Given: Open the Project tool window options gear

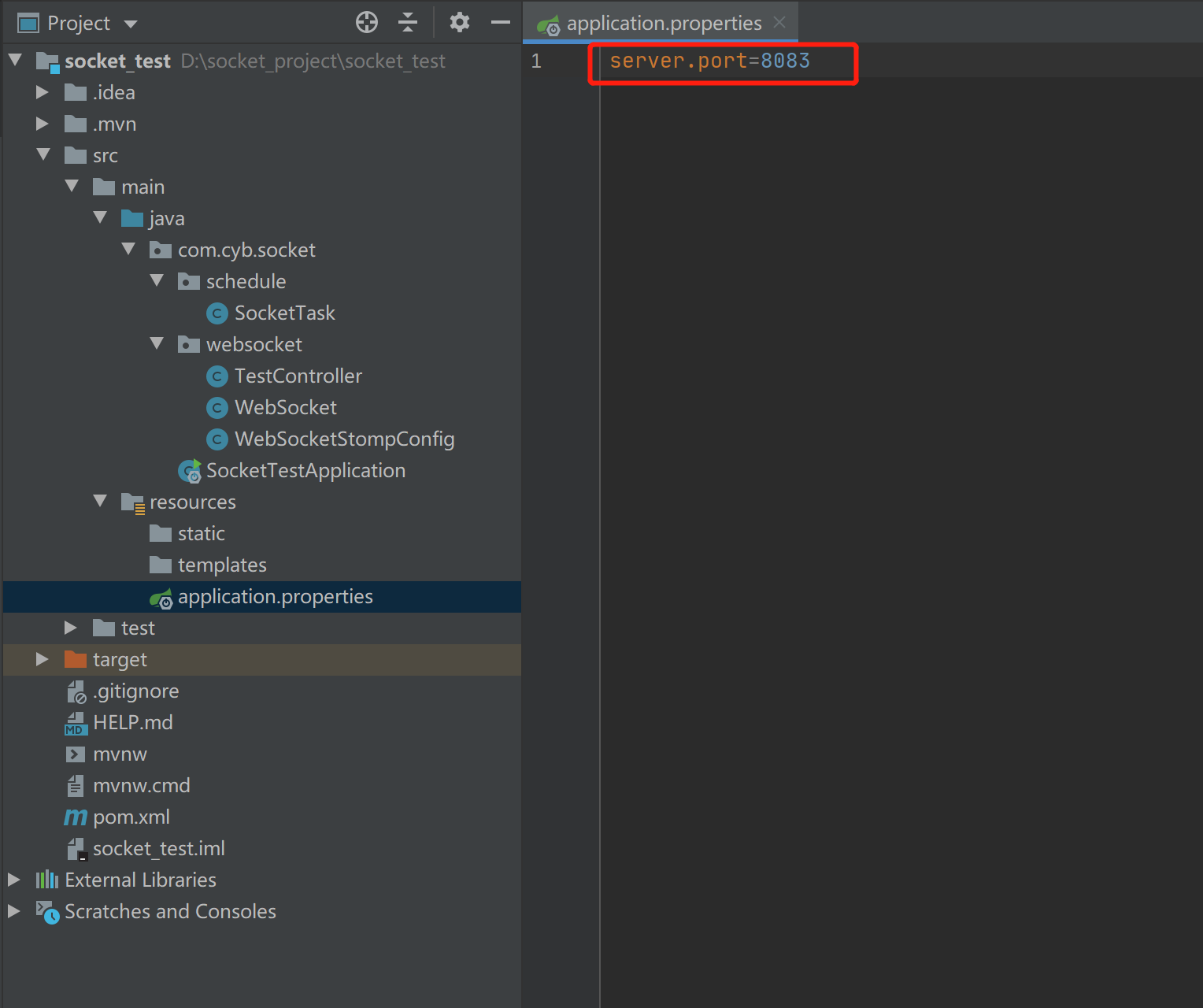Looking at the screenshot, I should click(x=459, y=22).
